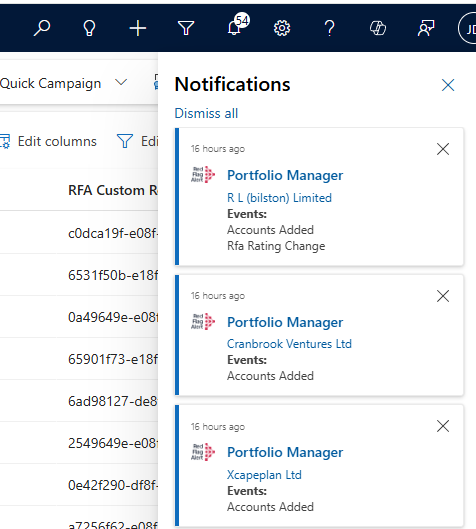Dismiss the Xcapeplan Ltd notification

(x=443, y=426)
